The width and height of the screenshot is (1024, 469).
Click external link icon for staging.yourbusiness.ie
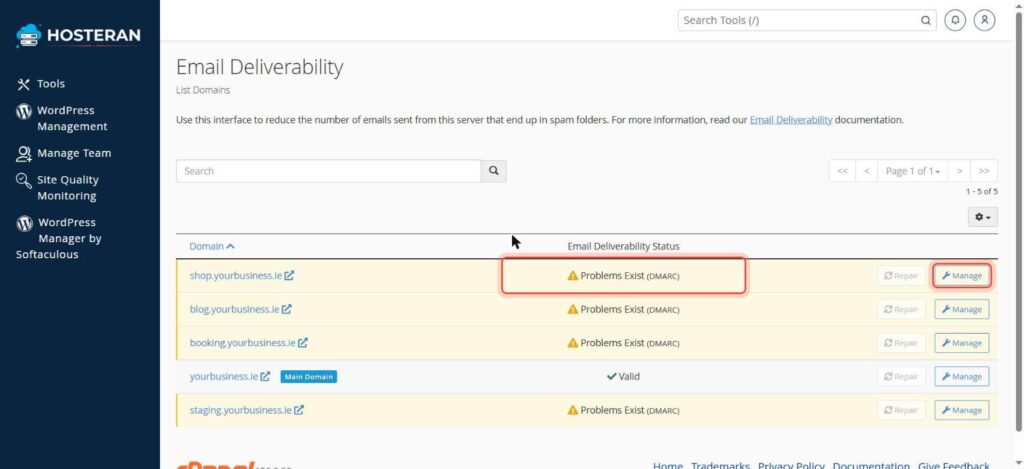coord(298,410)
